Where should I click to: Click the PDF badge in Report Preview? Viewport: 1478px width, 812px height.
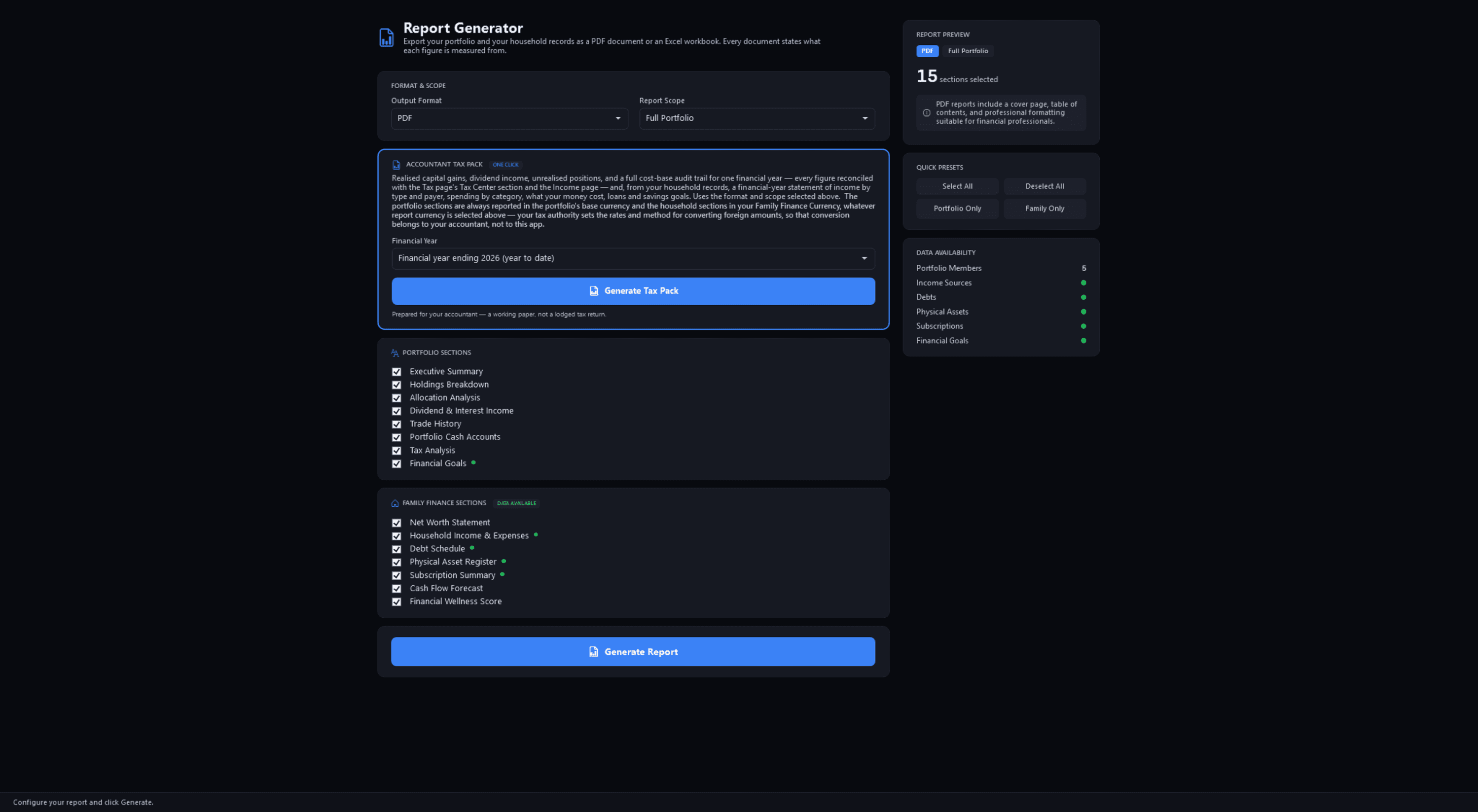pyautogui.click(x=927, y=51)
